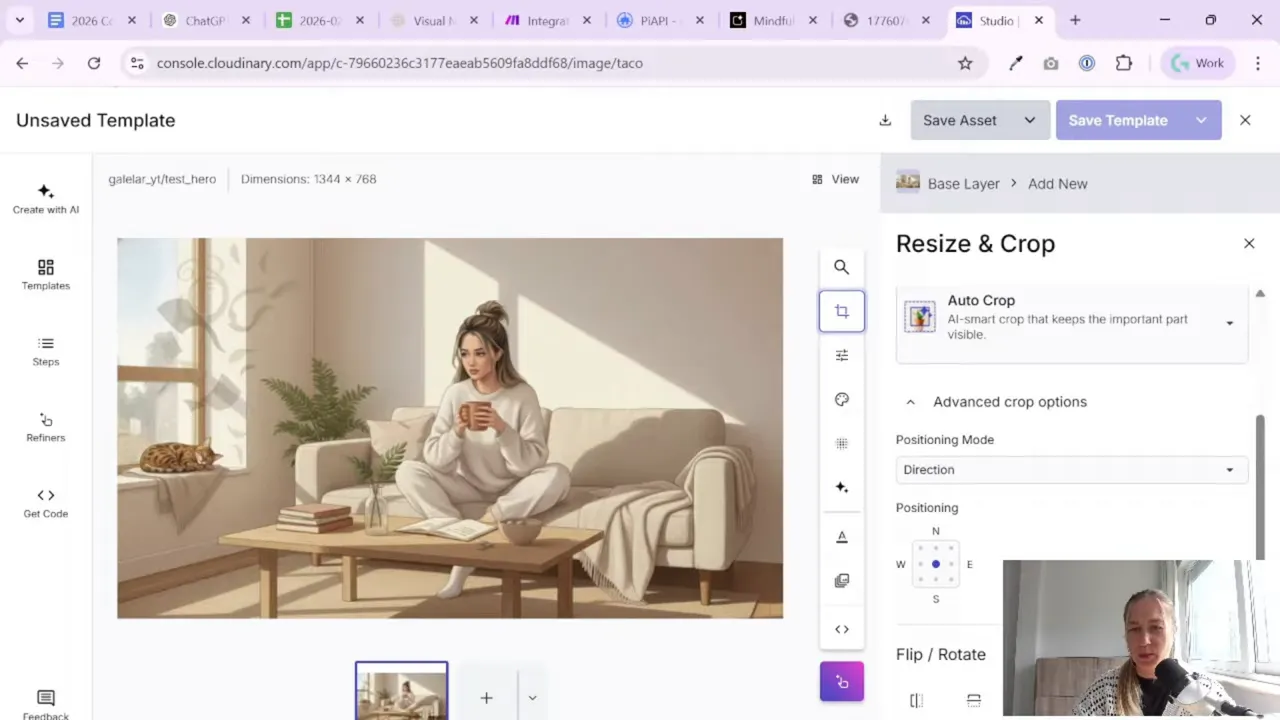Screen dimensions: 1280x720
Task: Add a new image with plus button
Action: [486, 698]
